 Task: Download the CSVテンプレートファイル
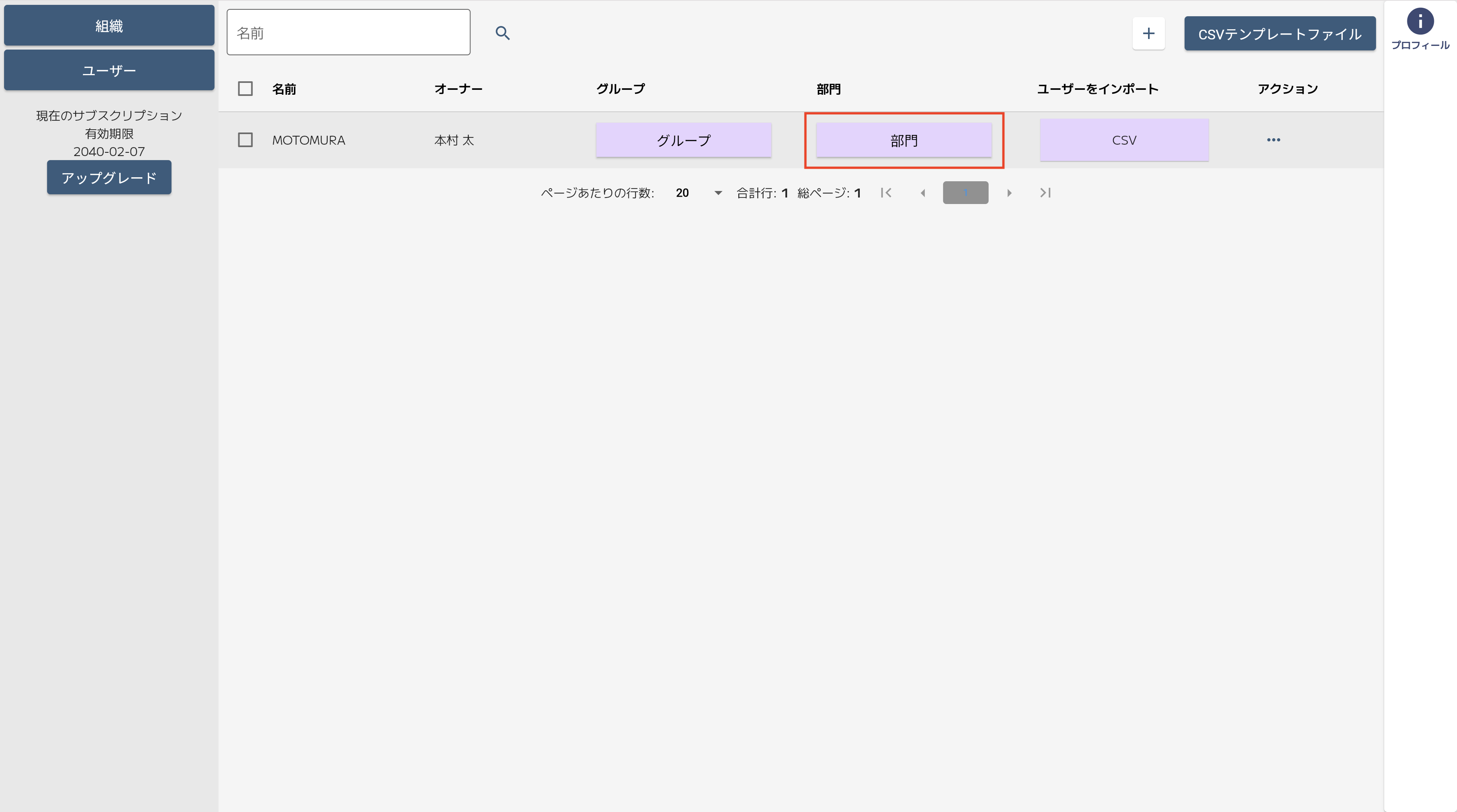1279,34
